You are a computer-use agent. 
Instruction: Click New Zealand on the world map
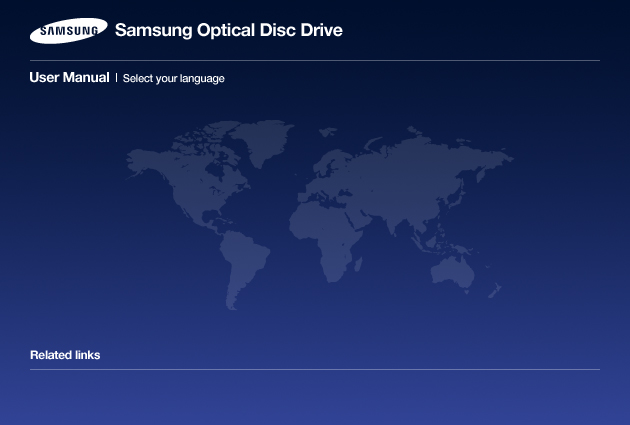497,292
